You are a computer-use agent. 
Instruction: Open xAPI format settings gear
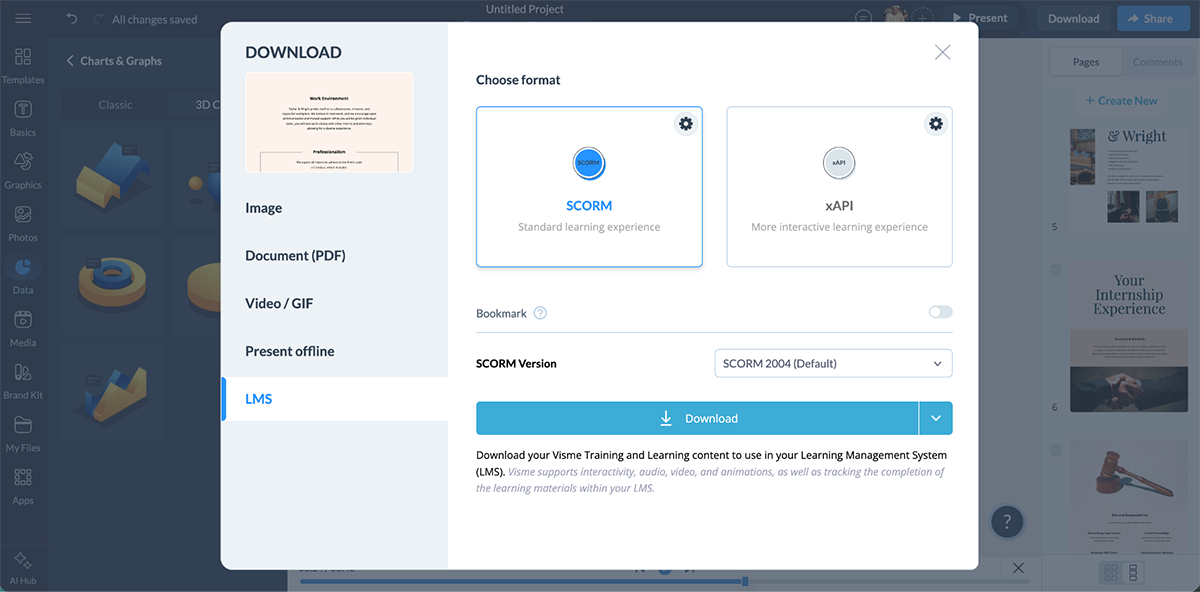point(935,123)
